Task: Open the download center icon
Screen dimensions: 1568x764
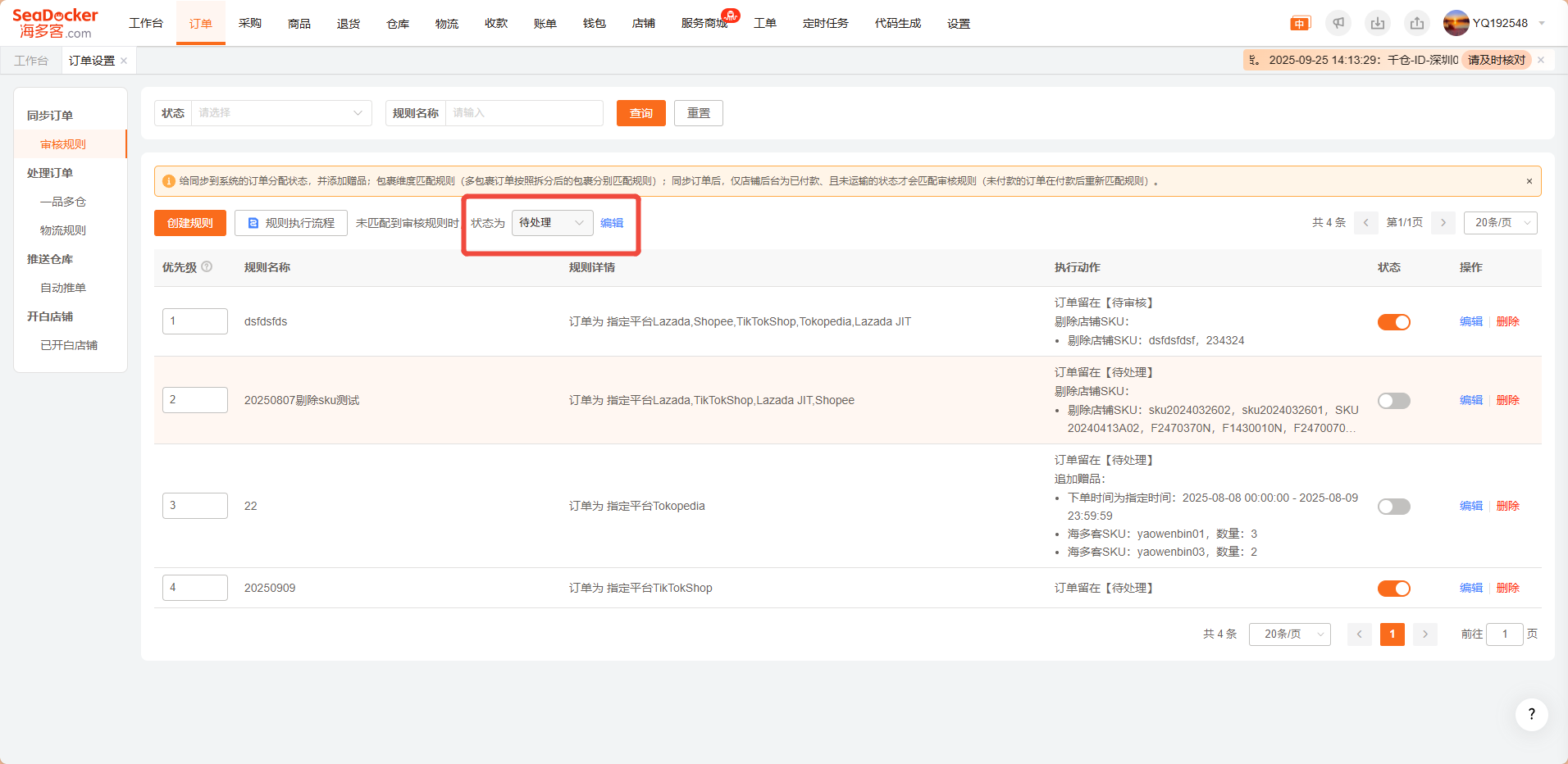Action: [1378, 23]
